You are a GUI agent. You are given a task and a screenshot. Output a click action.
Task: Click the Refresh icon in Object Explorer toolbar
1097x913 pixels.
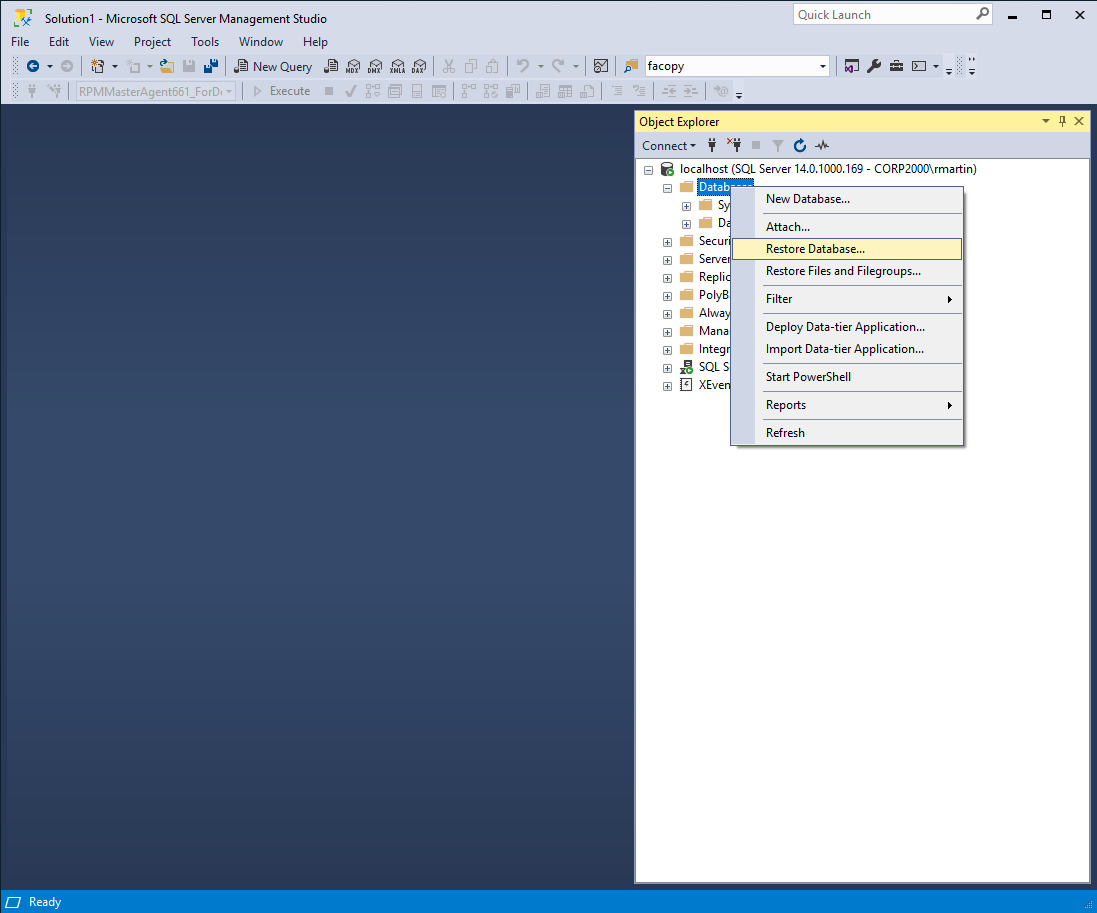click(x=800, y=146)
